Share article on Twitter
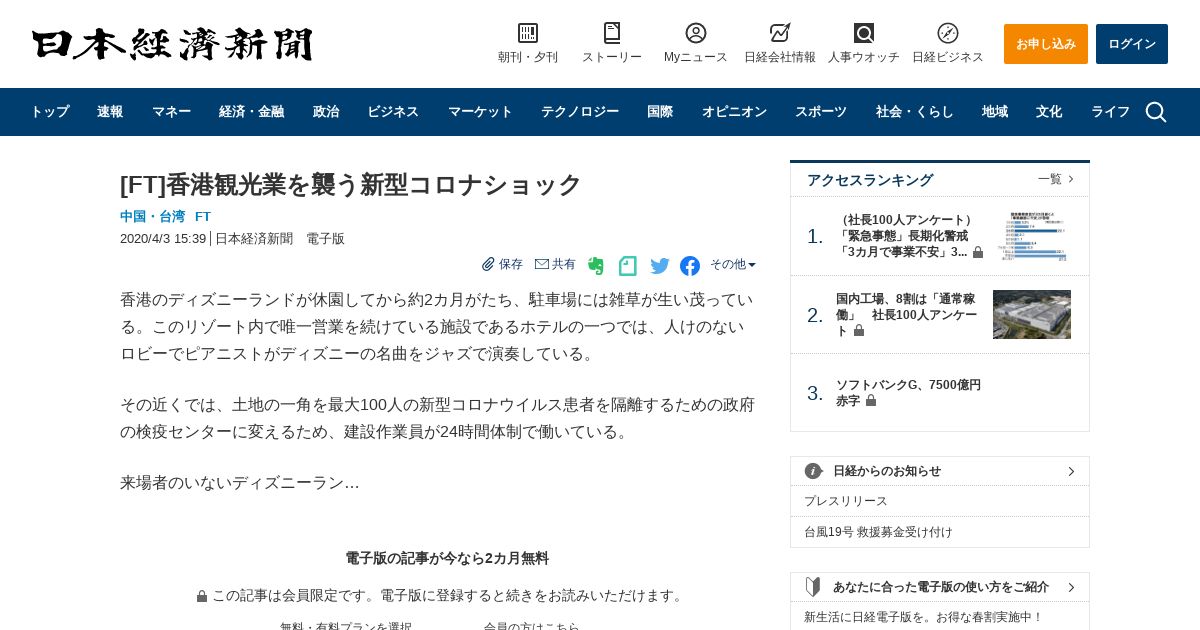 tap(660, 266)
